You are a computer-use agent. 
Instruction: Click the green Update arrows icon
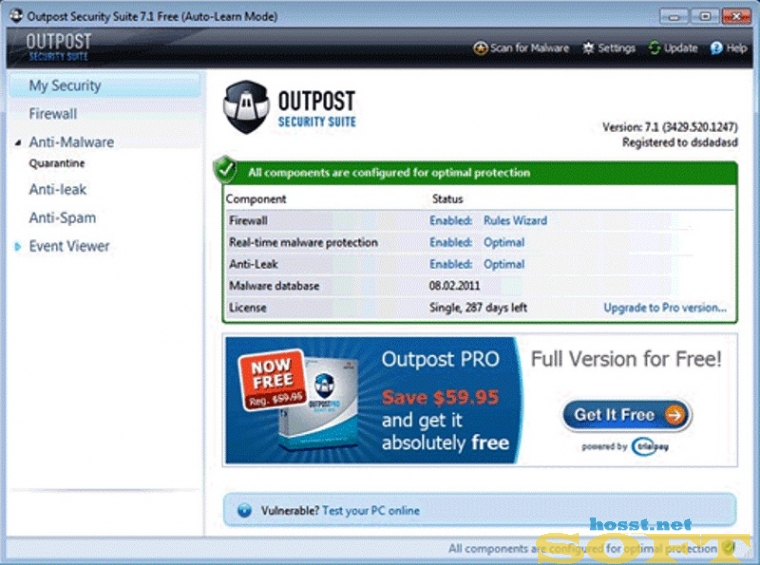(654, 48)
